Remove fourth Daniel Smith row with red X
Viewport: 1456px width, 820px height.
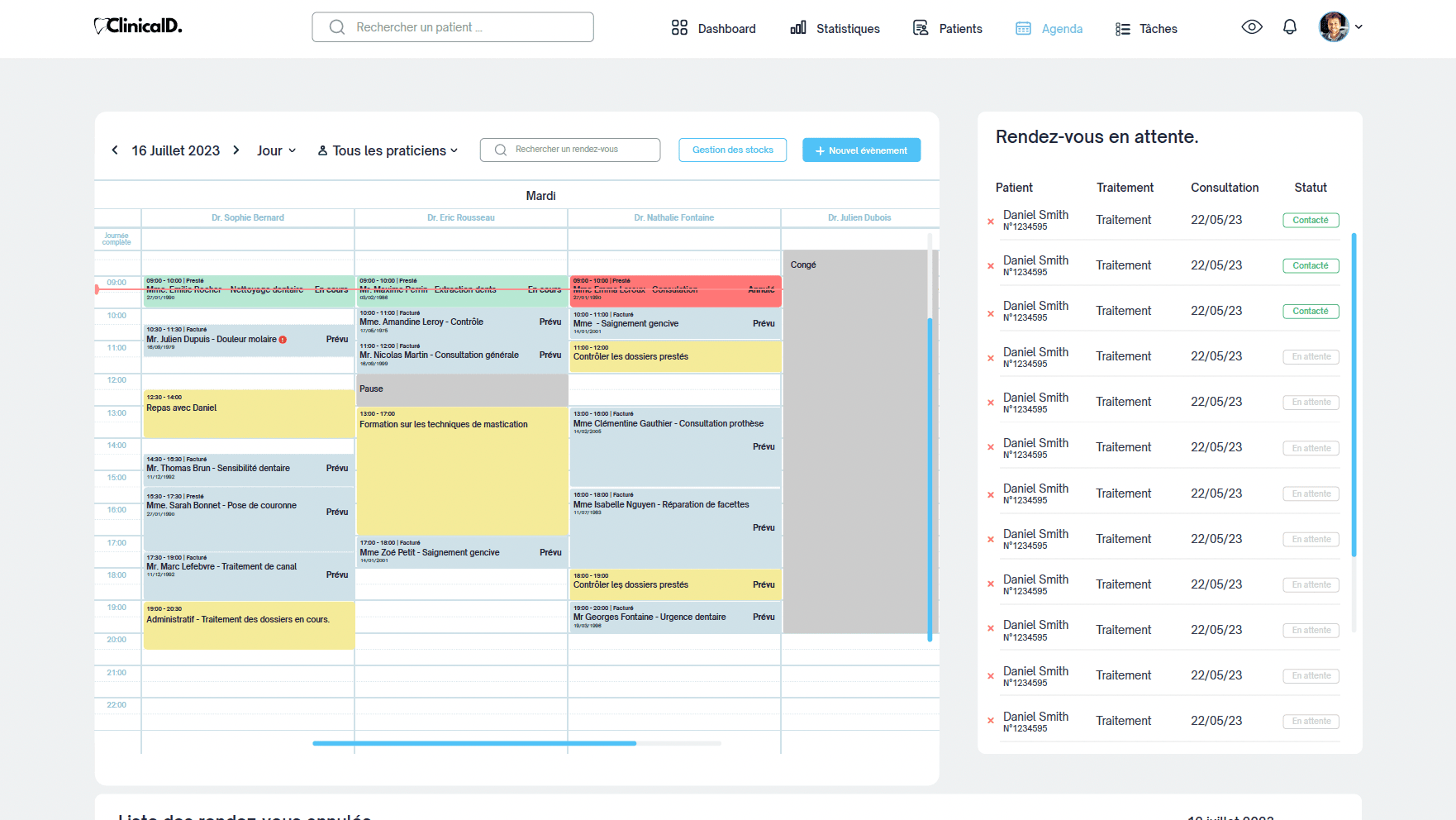(x=991, y=358)
